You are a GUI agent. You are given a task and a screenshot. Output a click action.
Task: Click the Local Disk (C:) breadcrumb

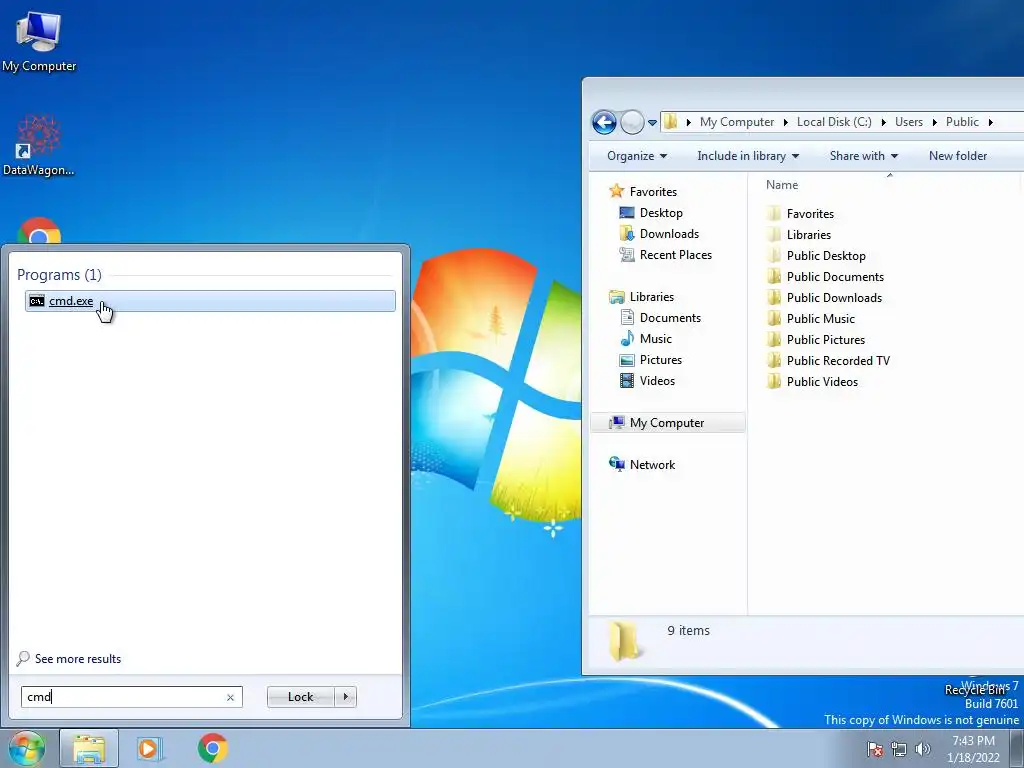point(834,122)
